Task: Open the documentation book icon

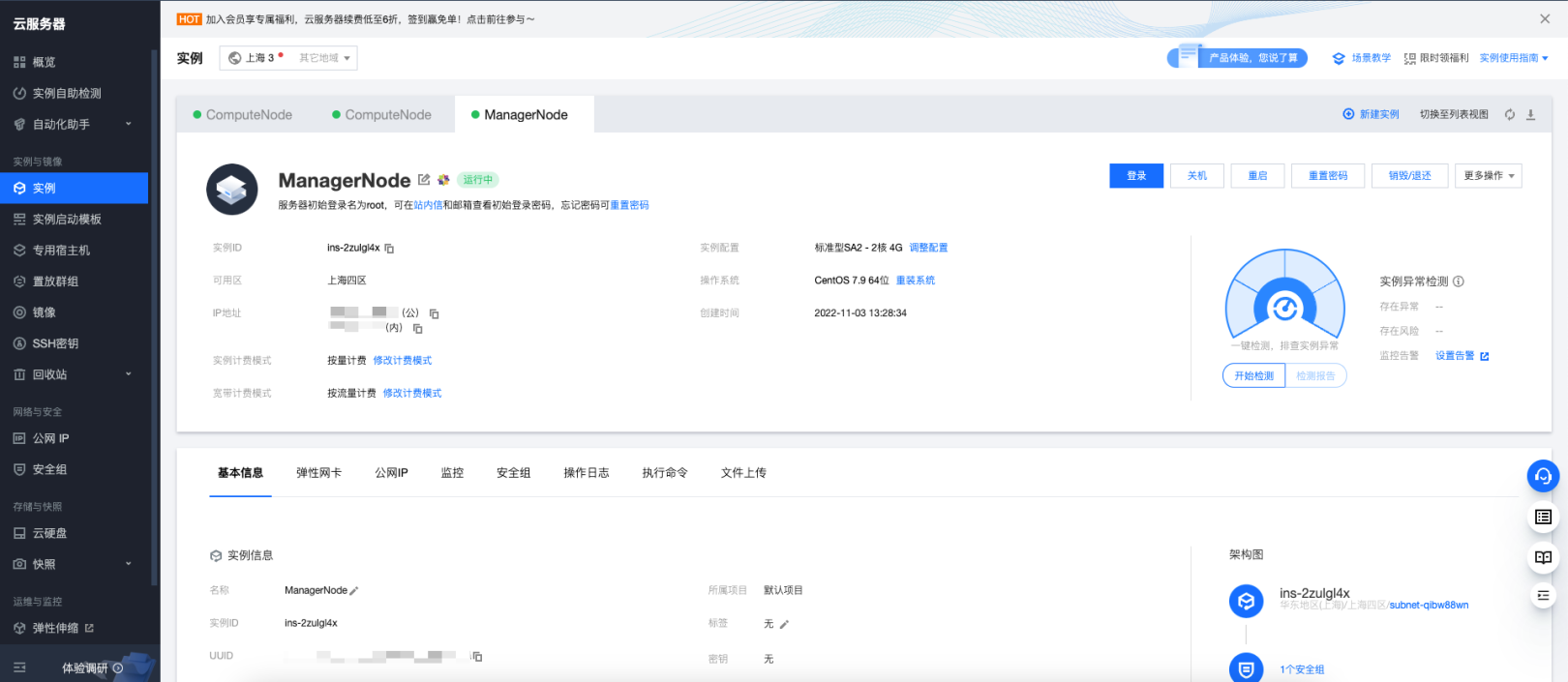Action: coord(1543,557)
